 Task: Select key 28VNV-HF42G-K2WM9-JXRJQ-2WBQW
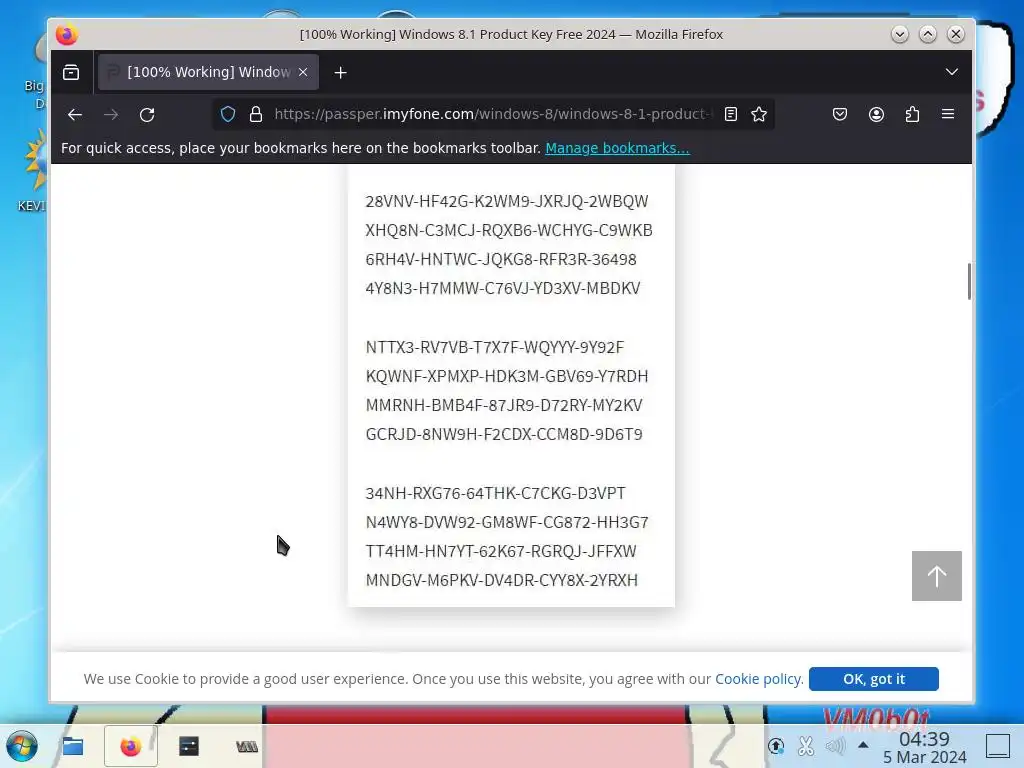[507, 201]
